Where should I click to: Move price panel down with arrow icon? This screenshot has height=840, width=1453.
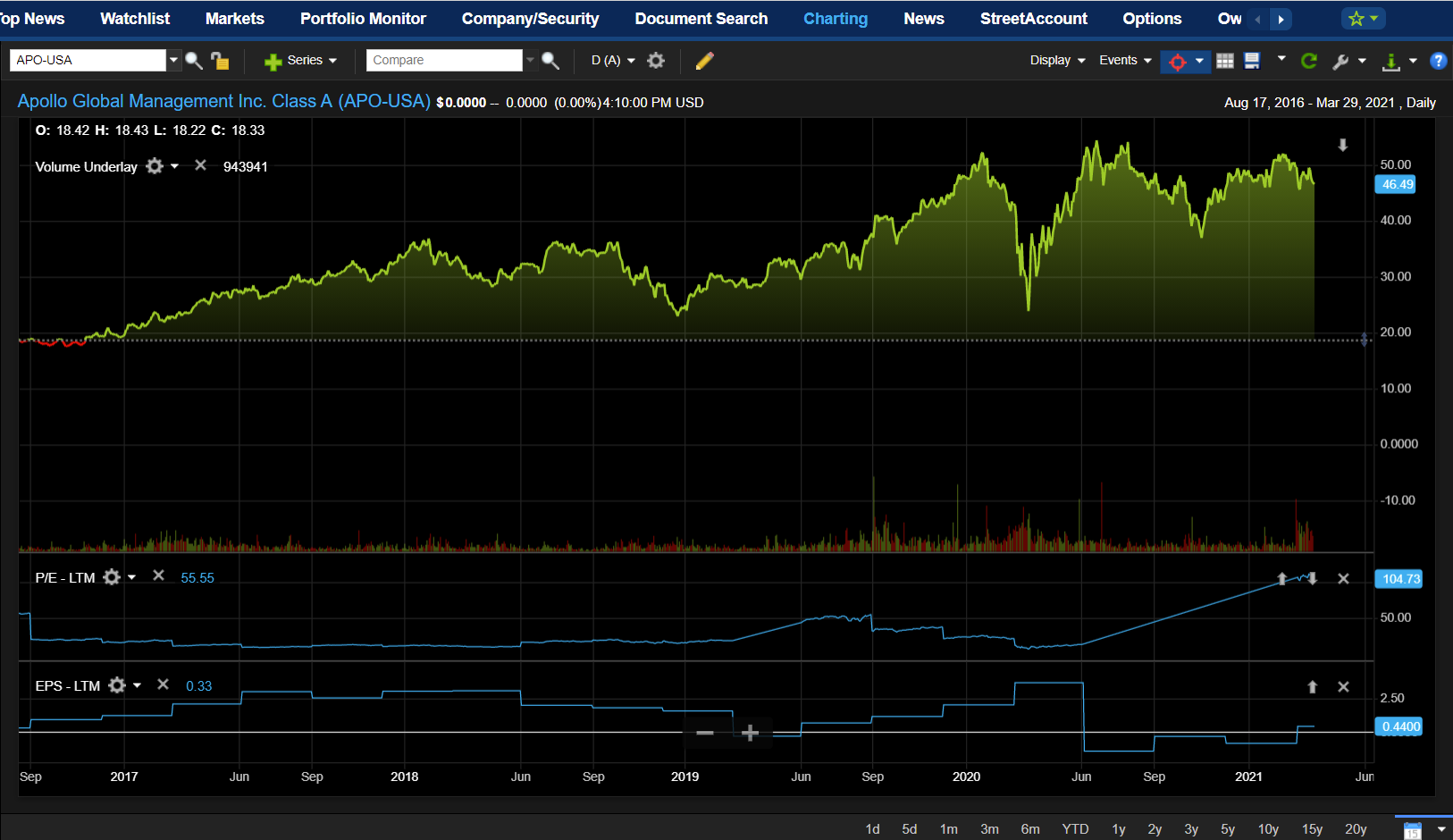[1342, 145]
